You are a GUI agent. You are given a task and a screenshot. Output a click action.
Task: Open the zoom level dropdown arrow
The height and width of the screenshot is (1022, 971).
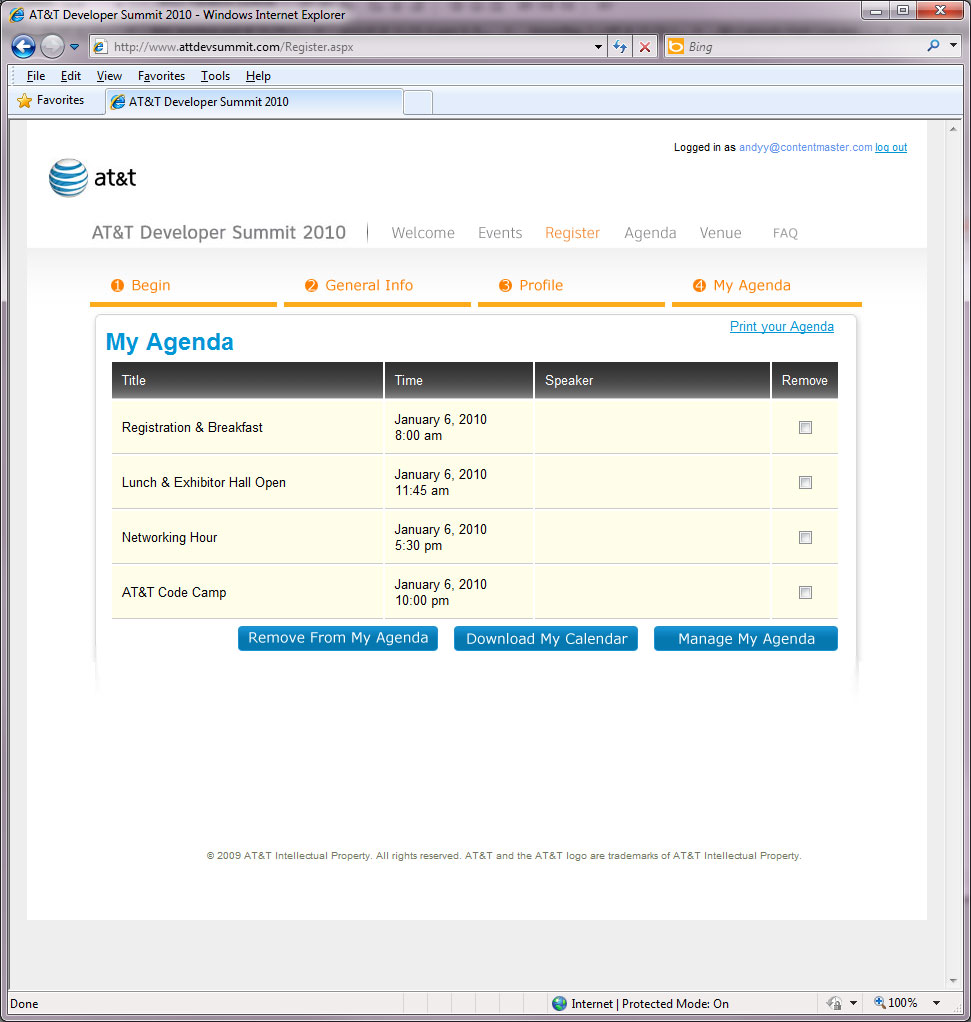pyautogui.click(x=936, y=1003)
